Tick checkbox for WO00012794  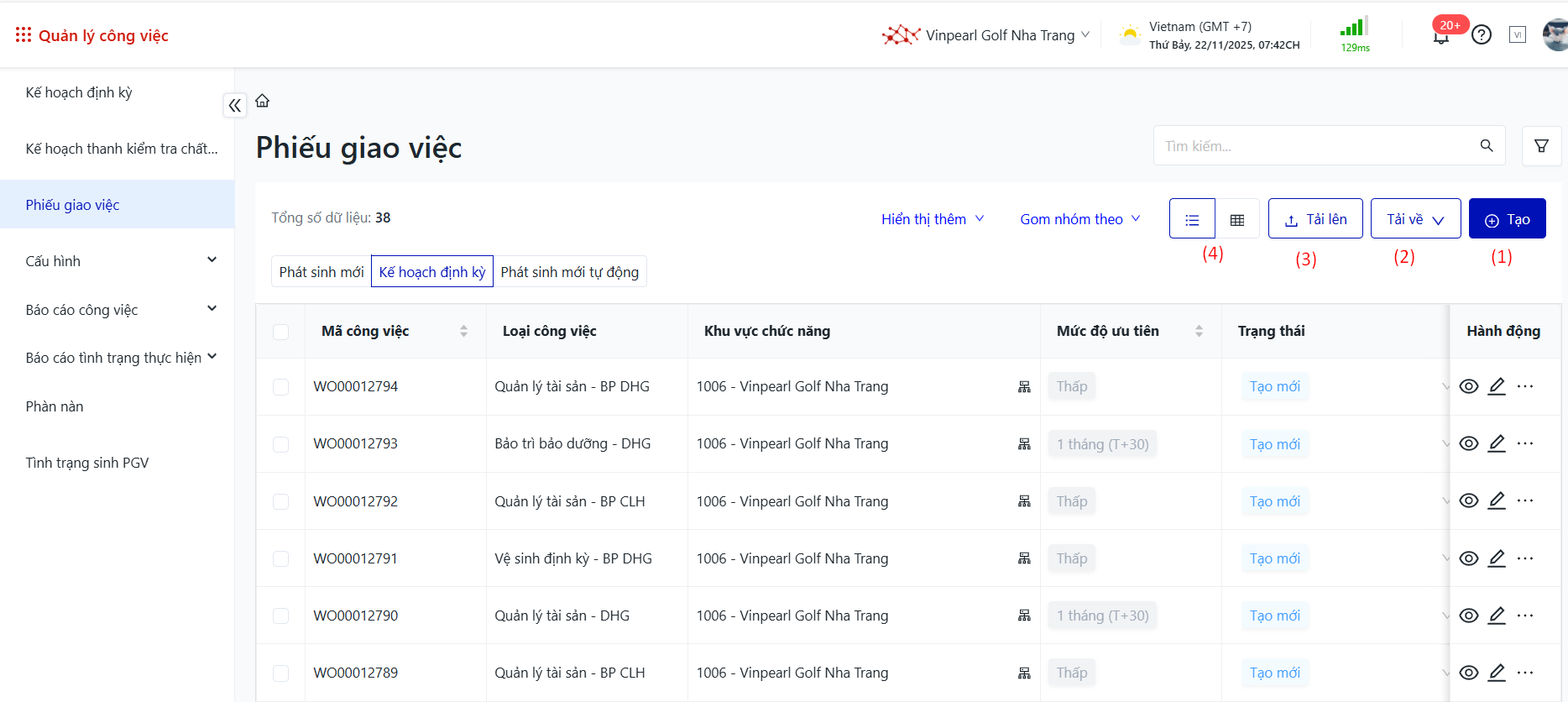coord(281,387)
